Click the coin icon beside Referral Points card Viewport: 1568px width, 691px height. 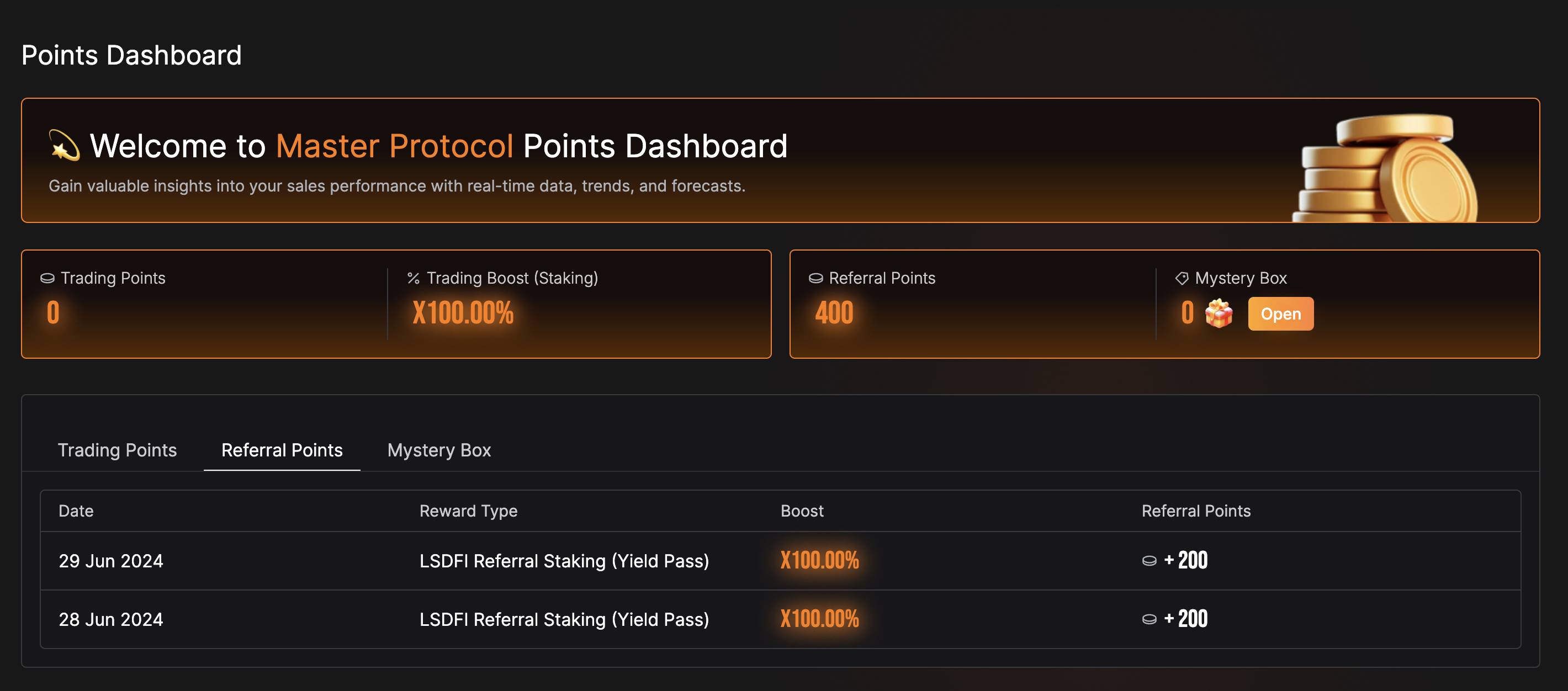tap(815, 279)
